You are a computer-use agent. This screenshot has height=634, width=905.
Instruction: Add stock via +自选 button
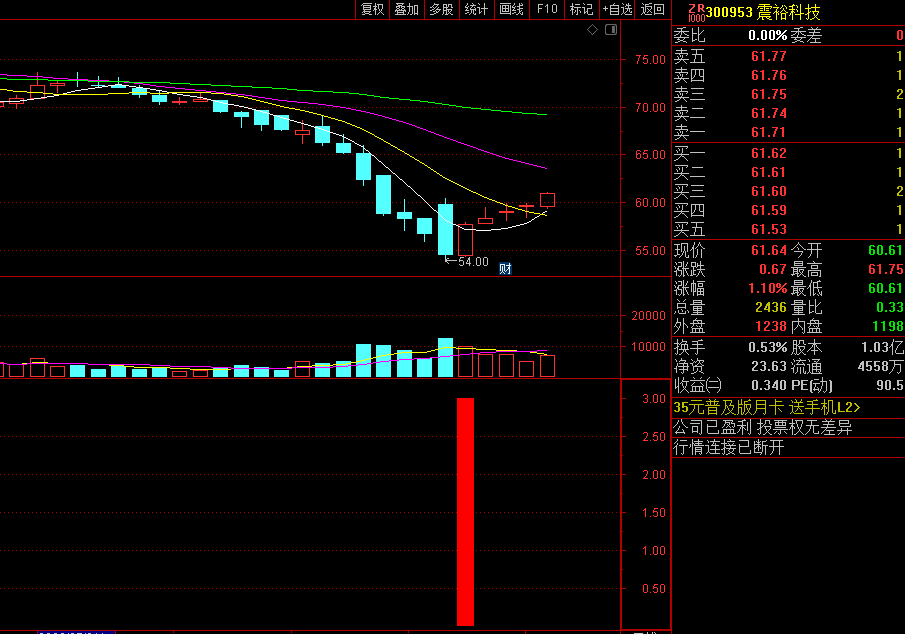[617, 9]
